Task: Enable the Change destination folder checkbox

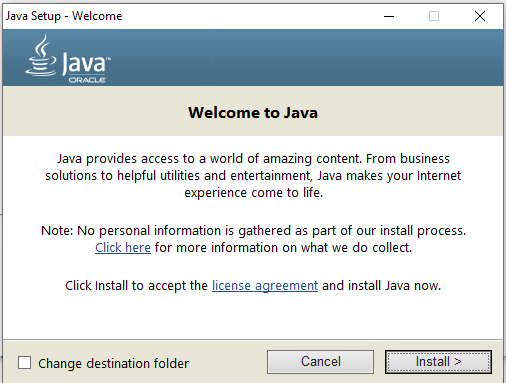Action: 24,363
